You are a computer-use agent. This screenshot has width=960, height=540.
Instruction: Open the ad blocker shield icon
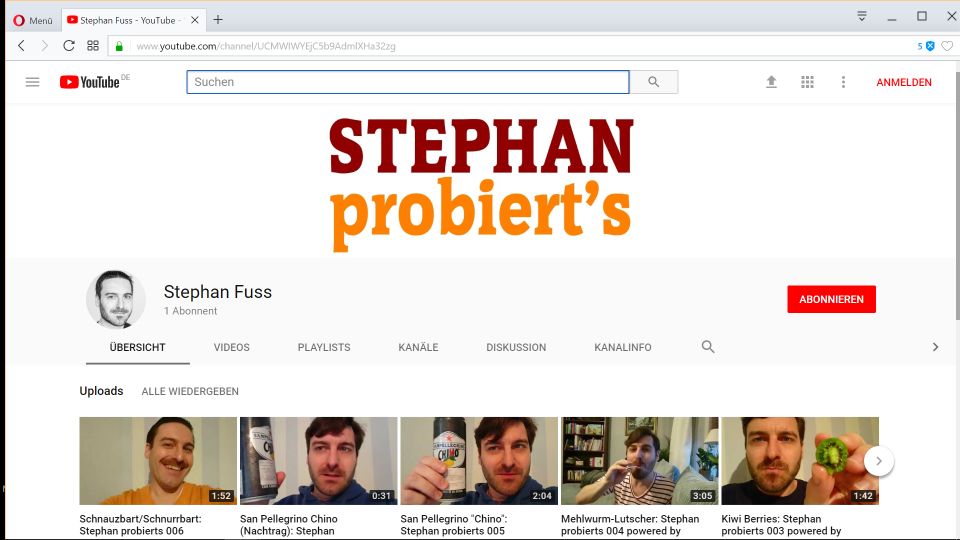tap(930, 46)
